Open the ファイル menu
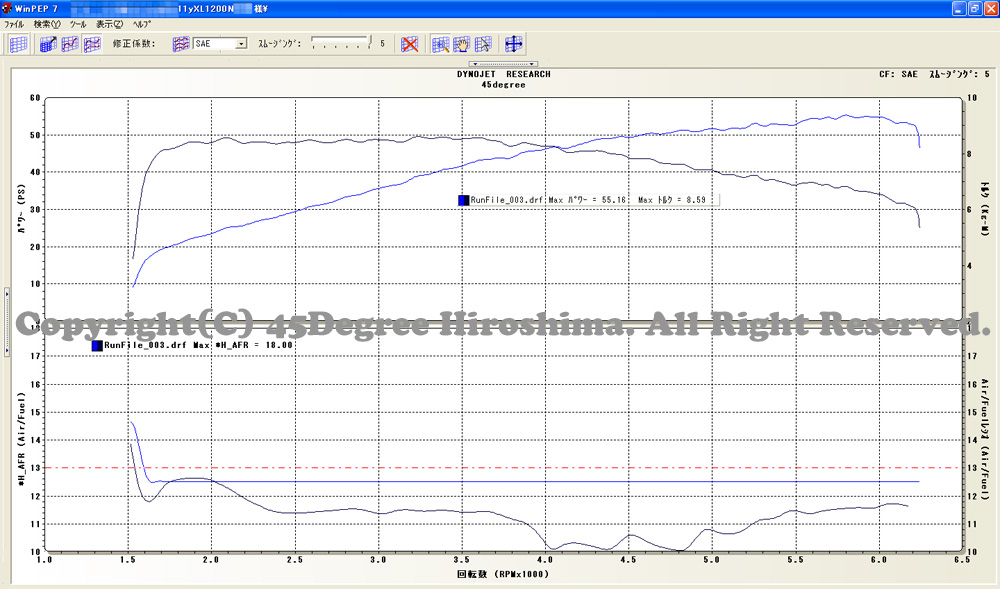The height and width of the screenshot is (589, 1000). click(15, 23)
